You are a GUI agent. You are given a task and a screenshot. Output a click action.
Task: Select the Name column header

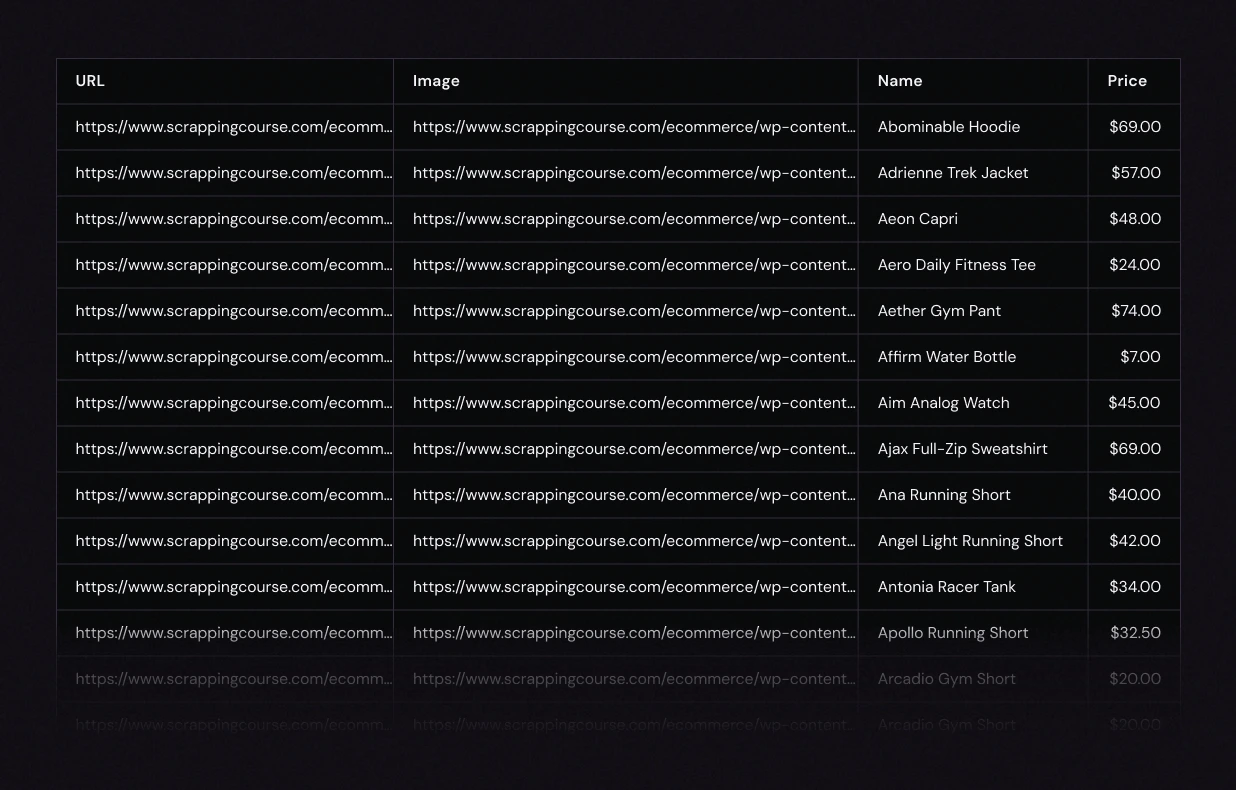[900, 81]
